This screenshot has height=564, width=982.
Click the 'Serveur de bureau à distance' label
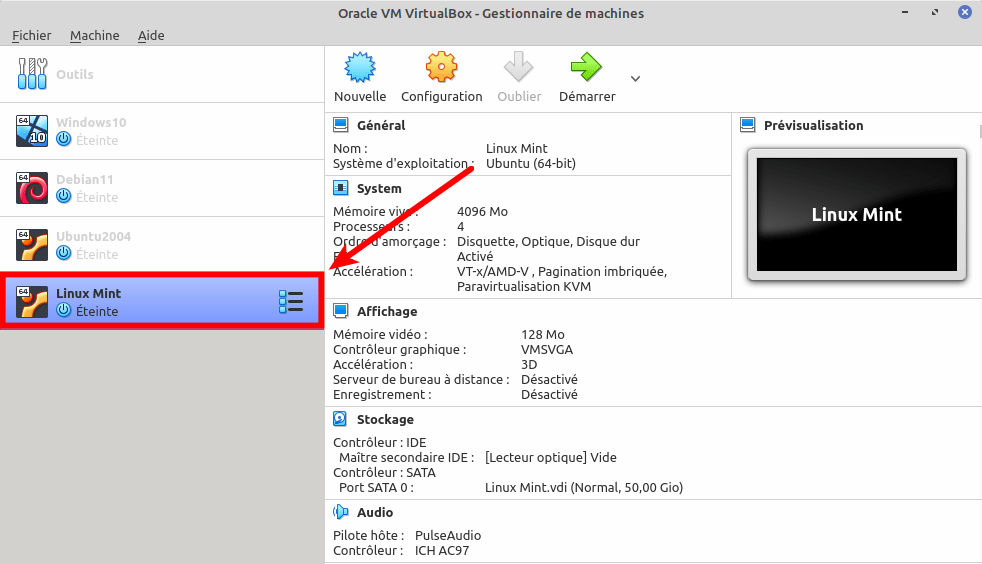421,379
